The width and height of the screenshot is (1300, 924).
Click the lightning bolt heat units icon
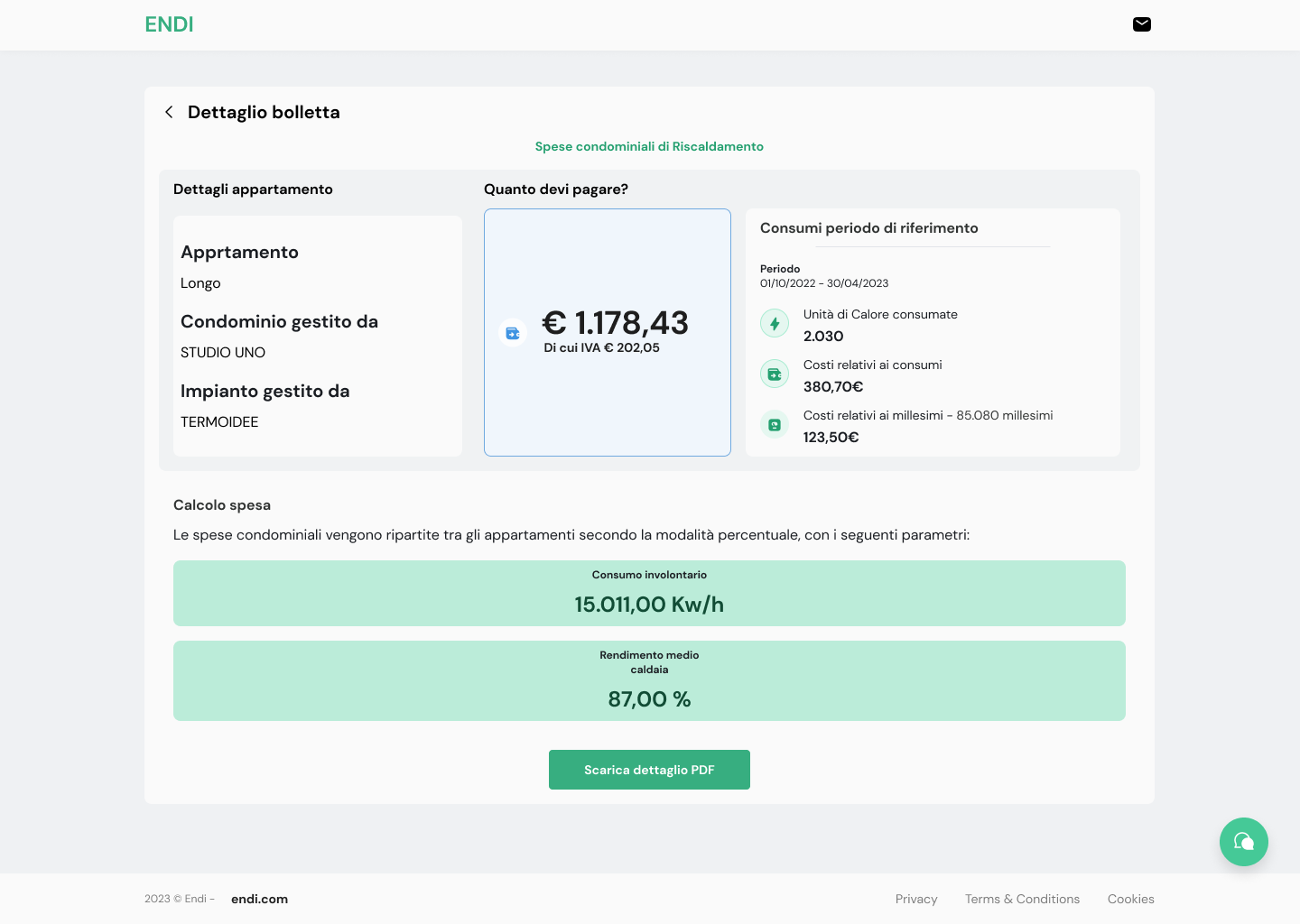pyautogui.click(x=775, y=323)
